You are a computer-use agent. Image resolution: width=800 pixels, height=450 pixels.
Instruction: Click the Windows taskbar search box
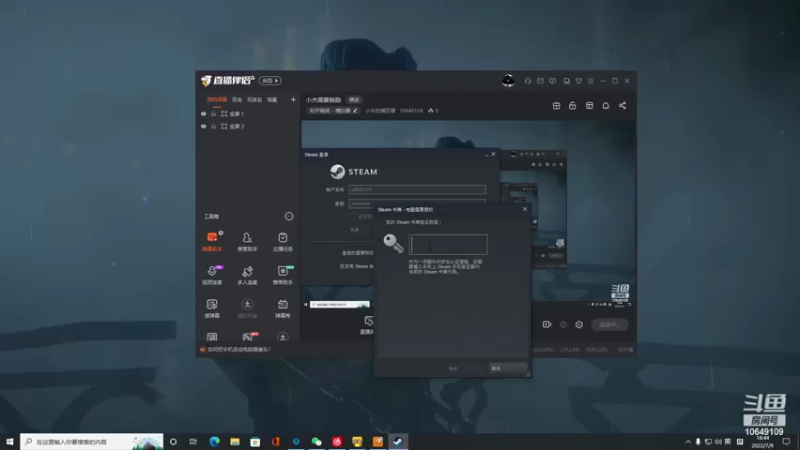point(92,441)
